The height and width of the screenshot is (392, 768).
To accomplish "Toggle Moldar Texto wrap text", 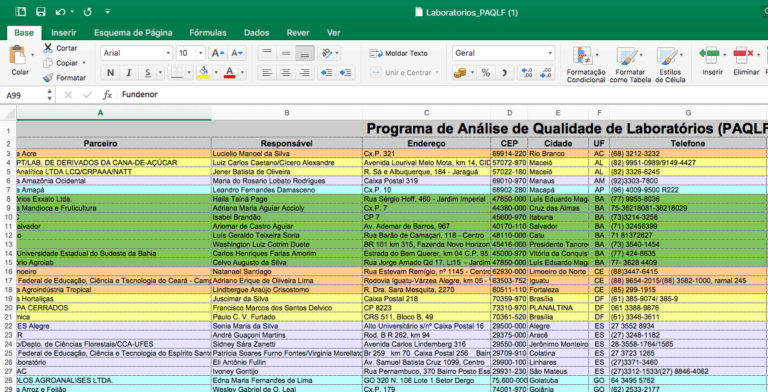I will pyautogui.click(x=399, y=53).
